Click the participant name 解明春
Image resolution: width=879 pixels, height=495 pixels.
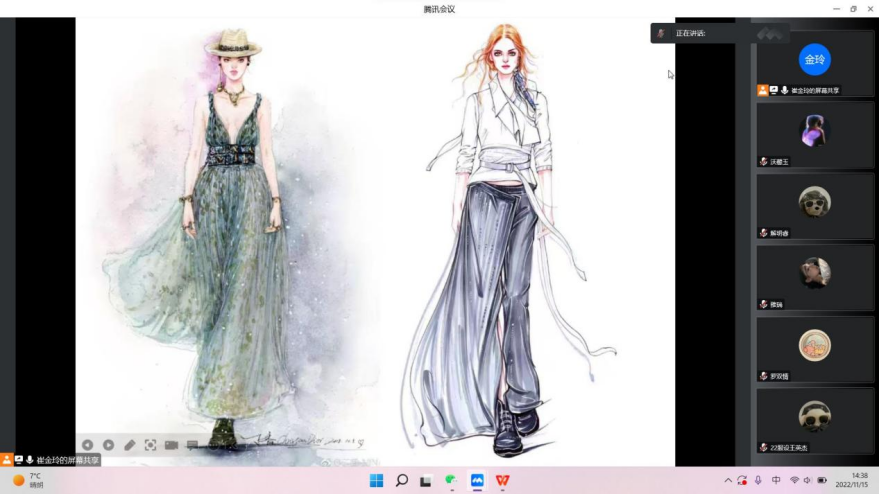coord(779,233)
